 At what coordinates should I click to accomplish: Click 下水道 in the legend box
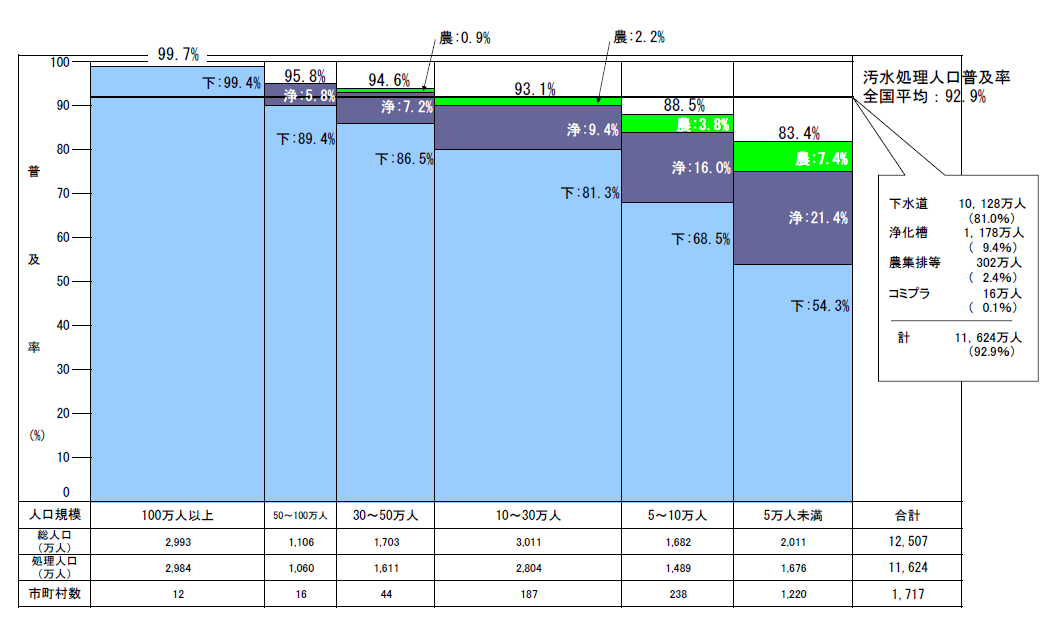coord(909,203)
